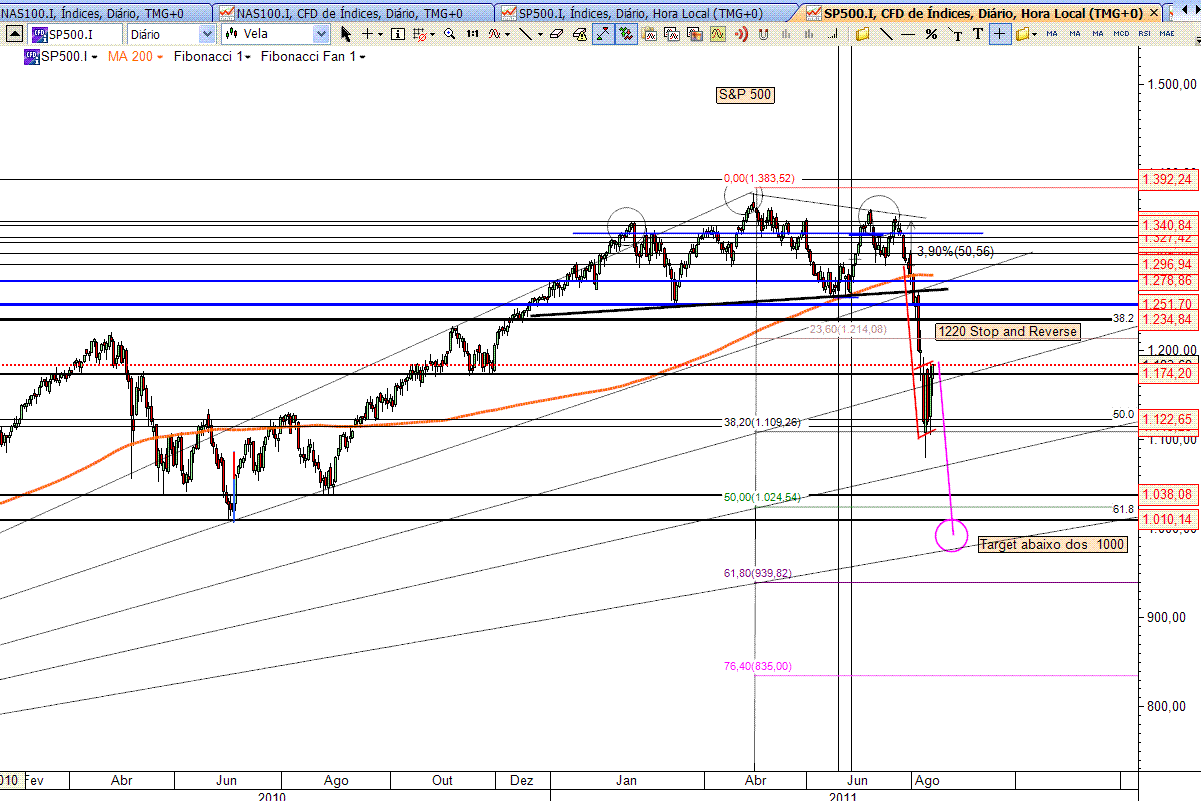The height and width of the screenshot is (801, 1201).
Task: Select the trend line tool beside the folder
Action: point(886,33)
